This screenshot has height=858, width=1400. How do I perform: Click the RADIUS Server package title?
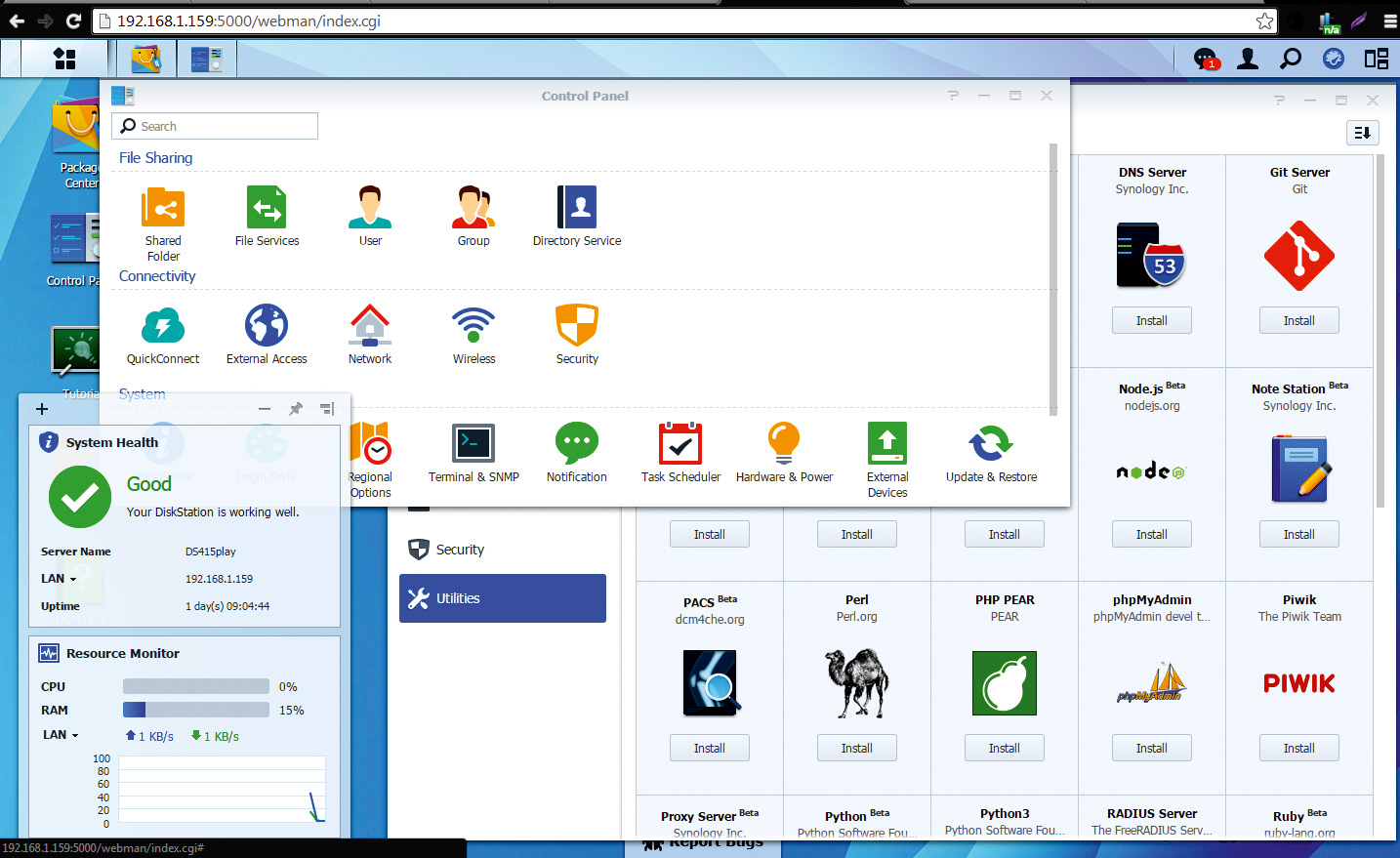pyautogui.click(x=1152, y=813)
